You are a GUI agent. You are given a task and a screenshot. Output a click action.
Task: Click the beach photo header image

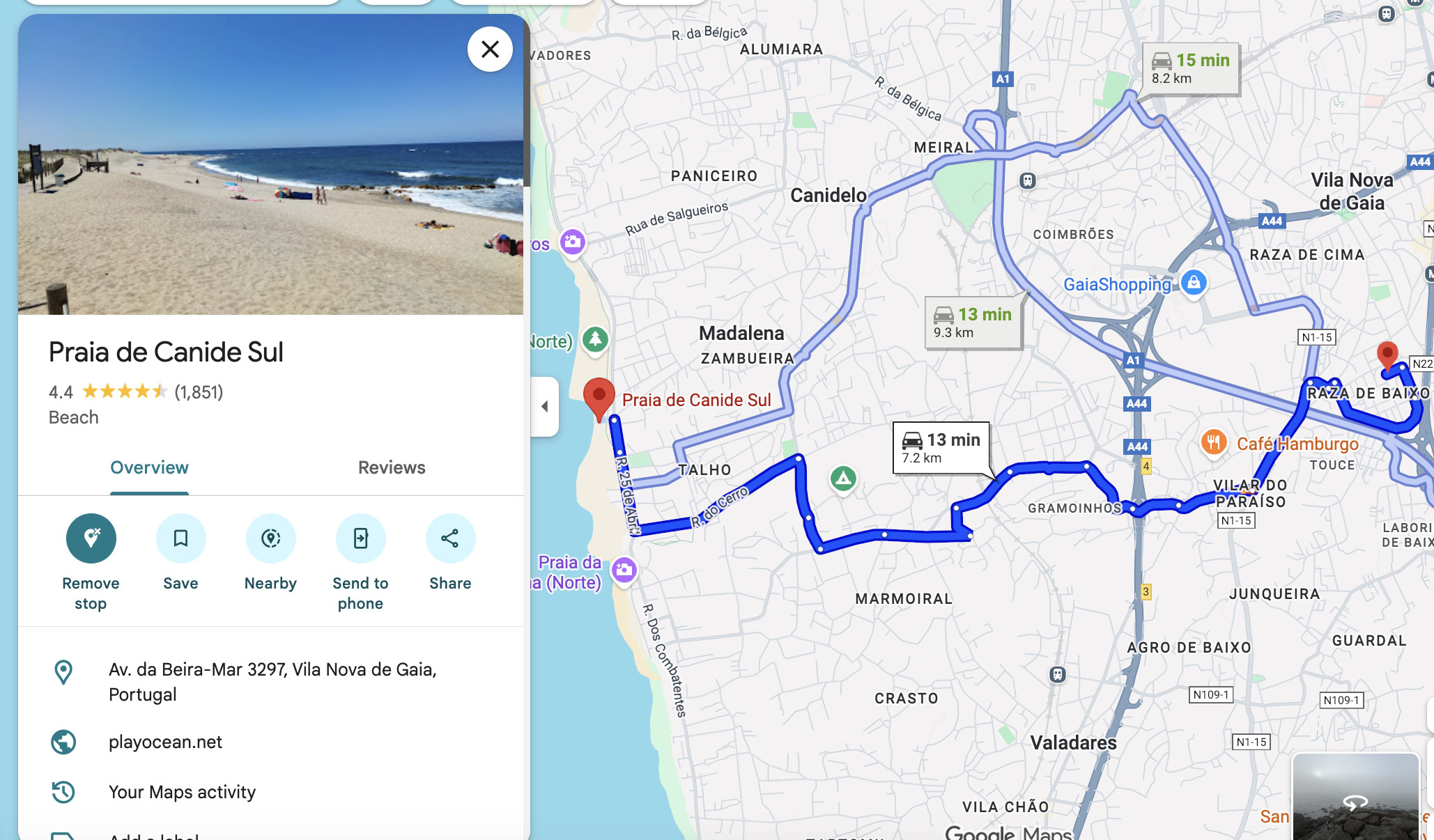tap(270, 164)
